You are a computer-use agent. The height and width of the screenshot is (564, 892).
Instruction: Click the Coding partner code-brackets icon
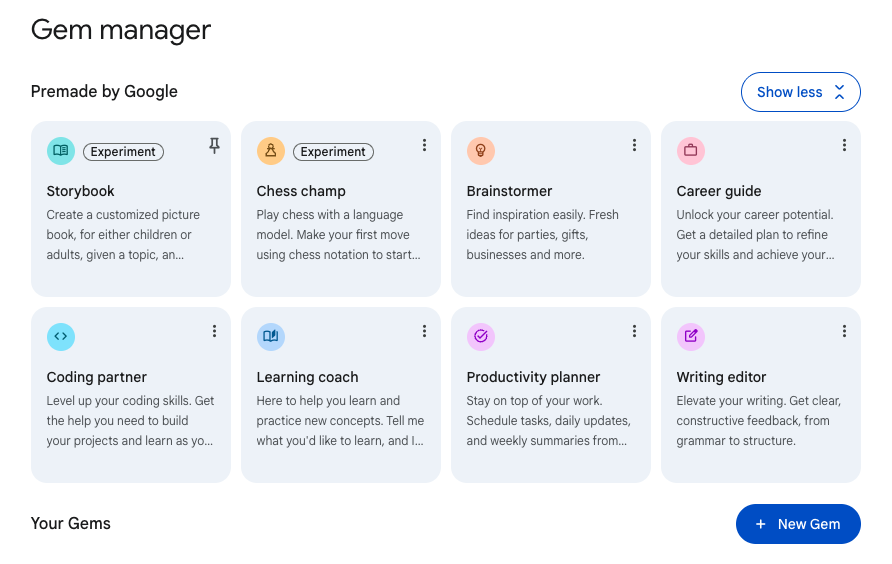point(61,337)
